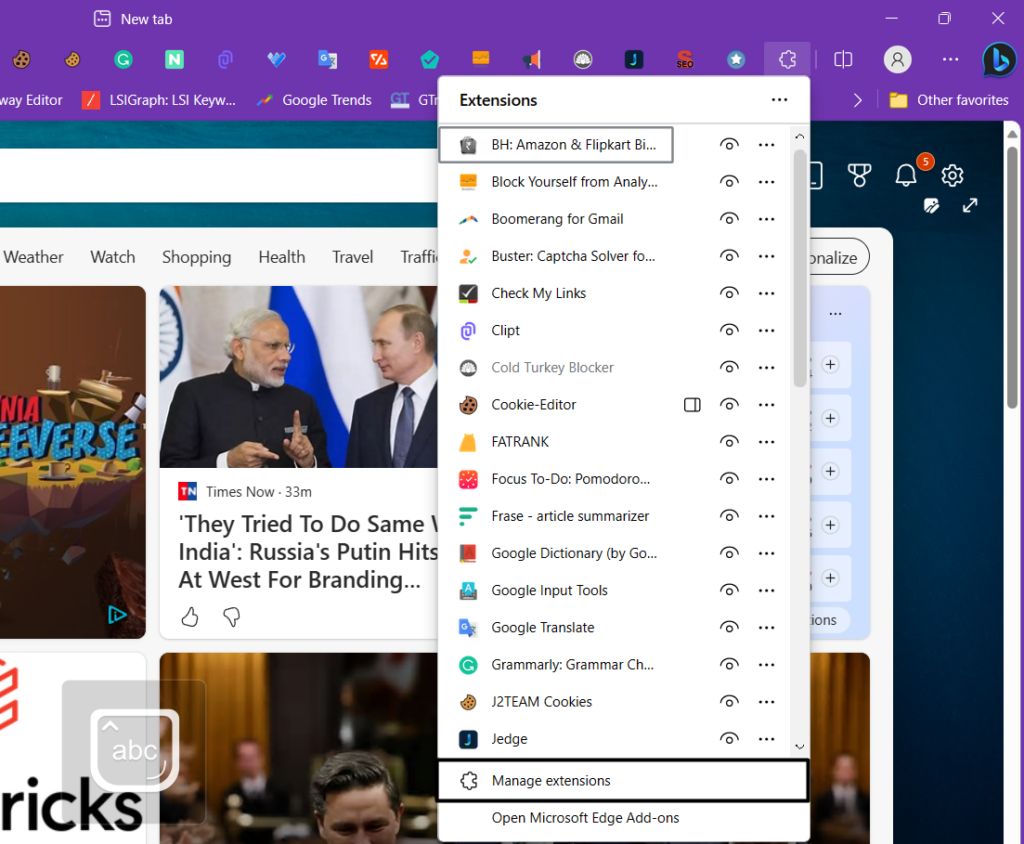Switch to the Watch feed tab
This screenshot has height=844, width=1024.
click(113, 257)
